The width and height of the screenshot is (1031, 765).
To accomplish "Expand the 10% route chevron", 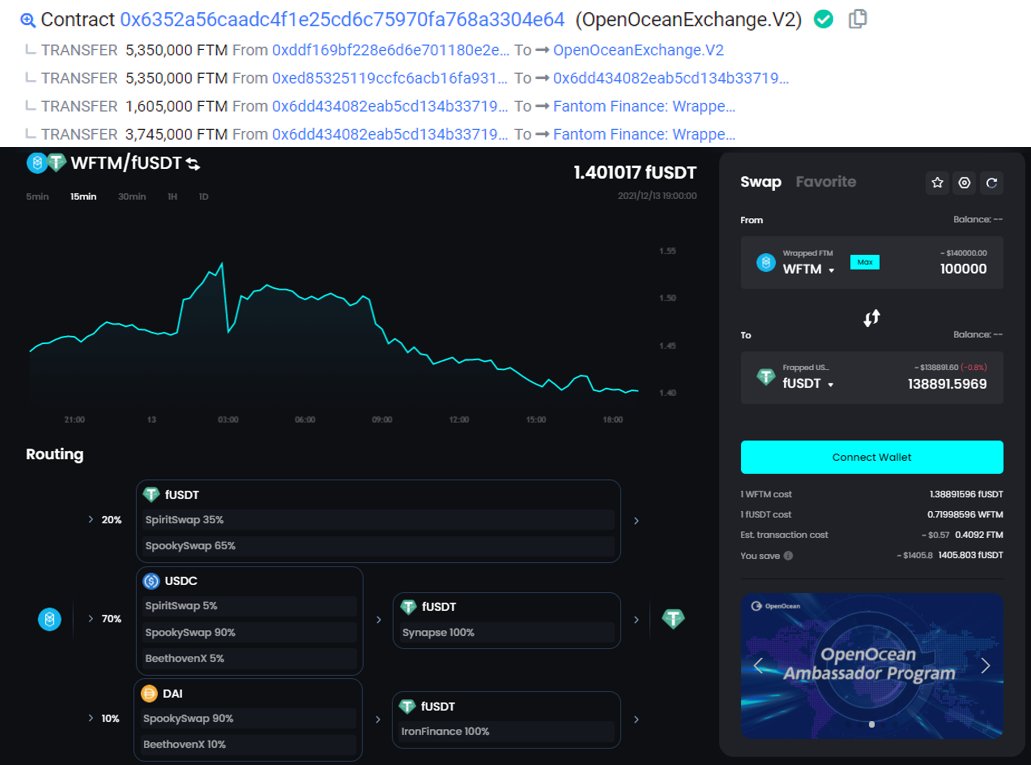I will [91, 718].
